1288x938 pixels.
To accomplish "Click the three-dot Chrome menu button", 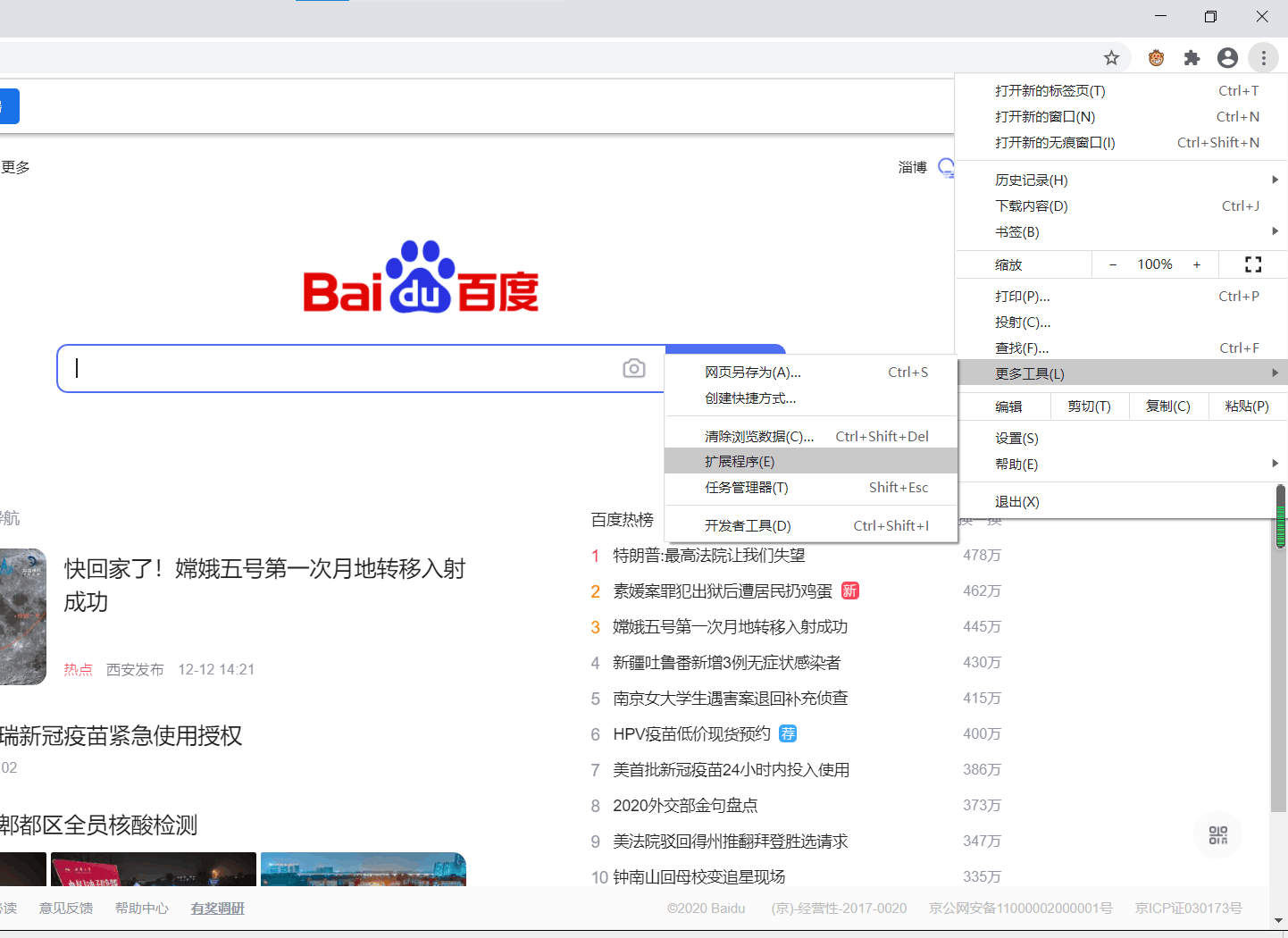I will point(1264,58).
